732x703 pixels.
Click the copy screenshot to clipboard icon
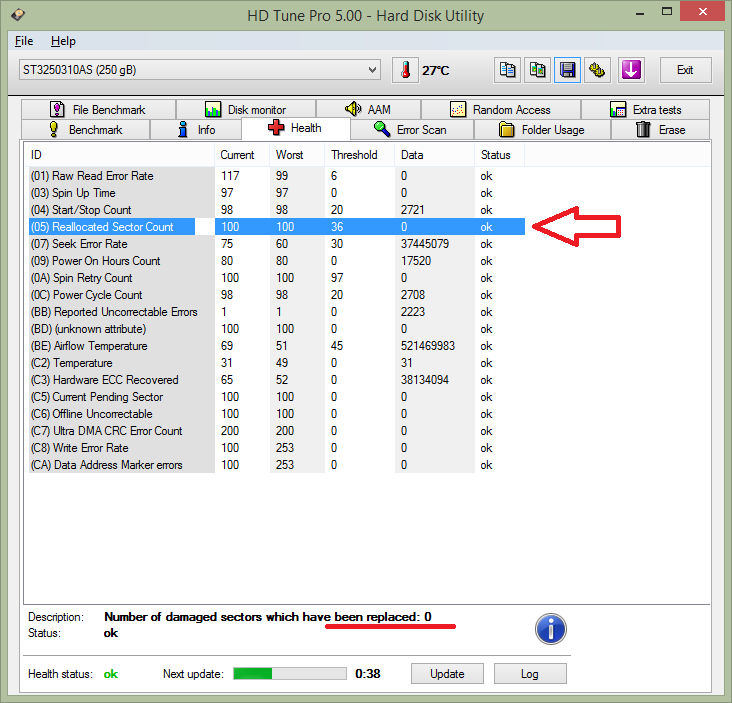[x=537, y=70]
